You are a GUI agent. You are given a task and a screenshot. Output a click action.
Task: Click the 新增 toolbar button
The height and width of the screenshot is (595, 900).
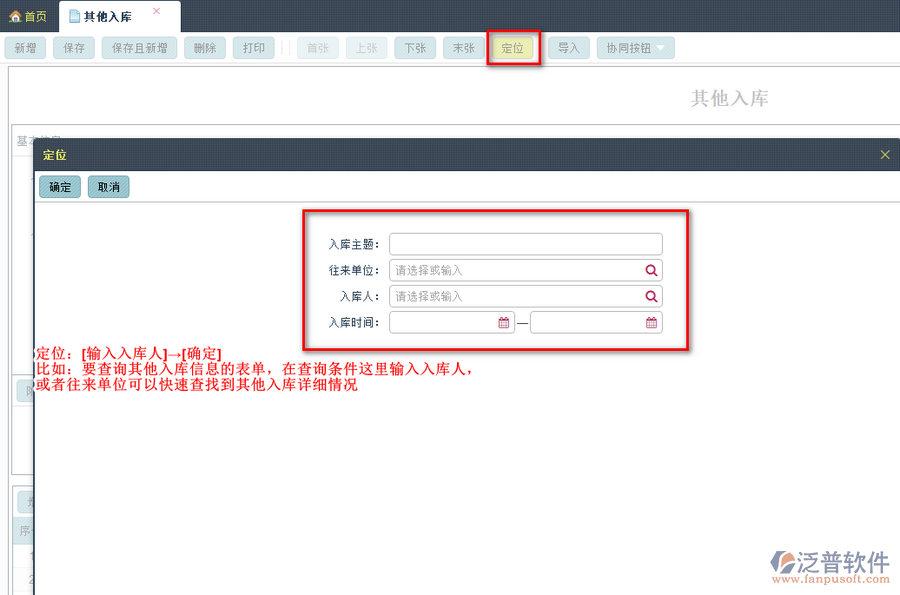[25, 48]
